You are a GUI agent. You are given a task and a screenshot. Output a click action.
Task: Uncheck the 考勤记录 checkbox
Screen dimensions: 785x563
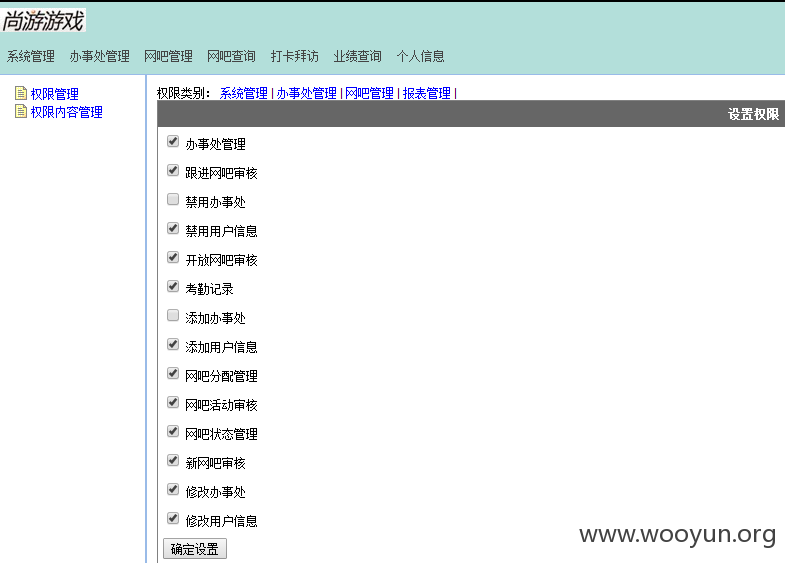[x=173, y=286]
